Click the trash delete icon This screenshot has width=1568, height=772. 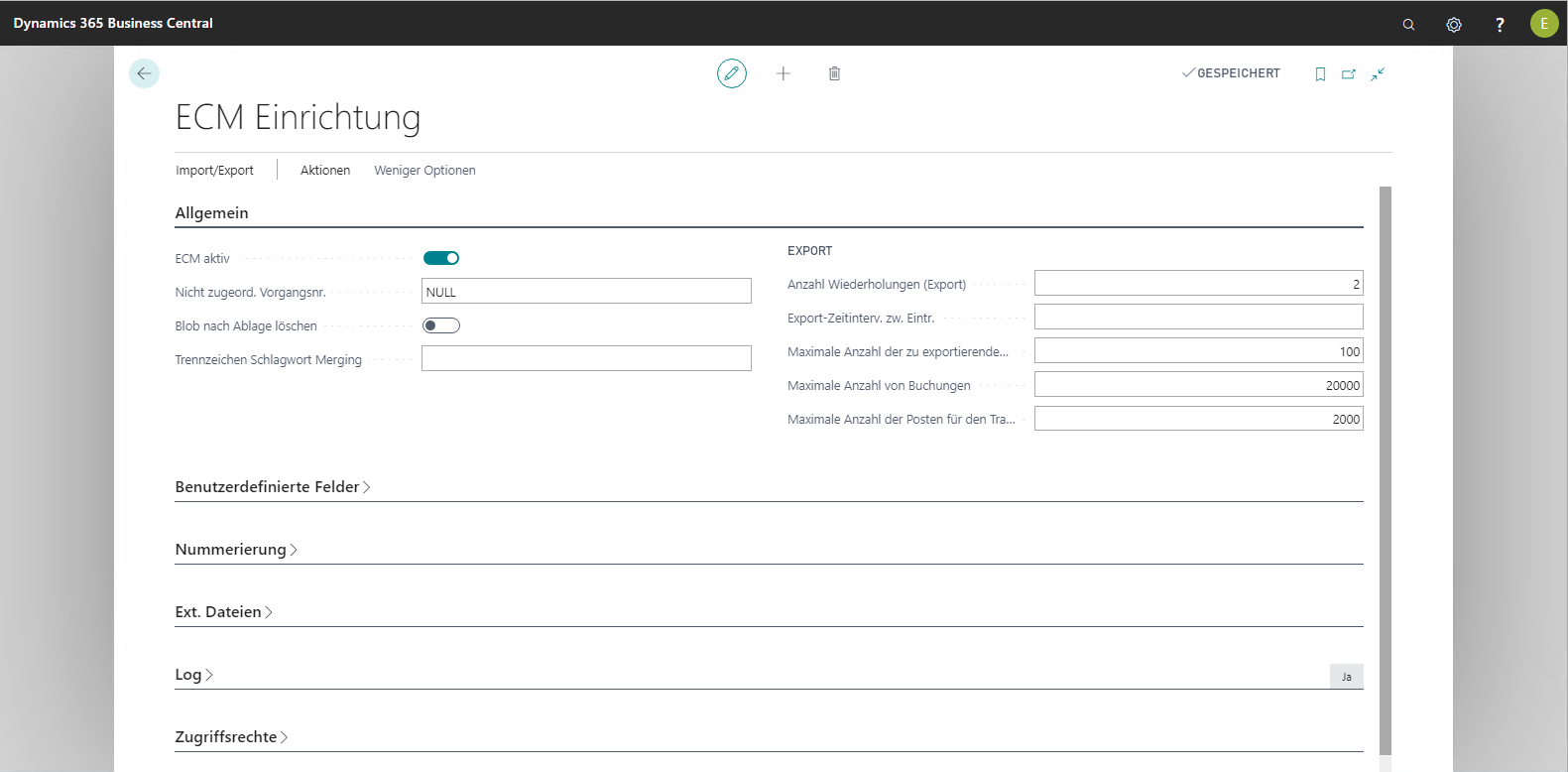pos(835,73)
